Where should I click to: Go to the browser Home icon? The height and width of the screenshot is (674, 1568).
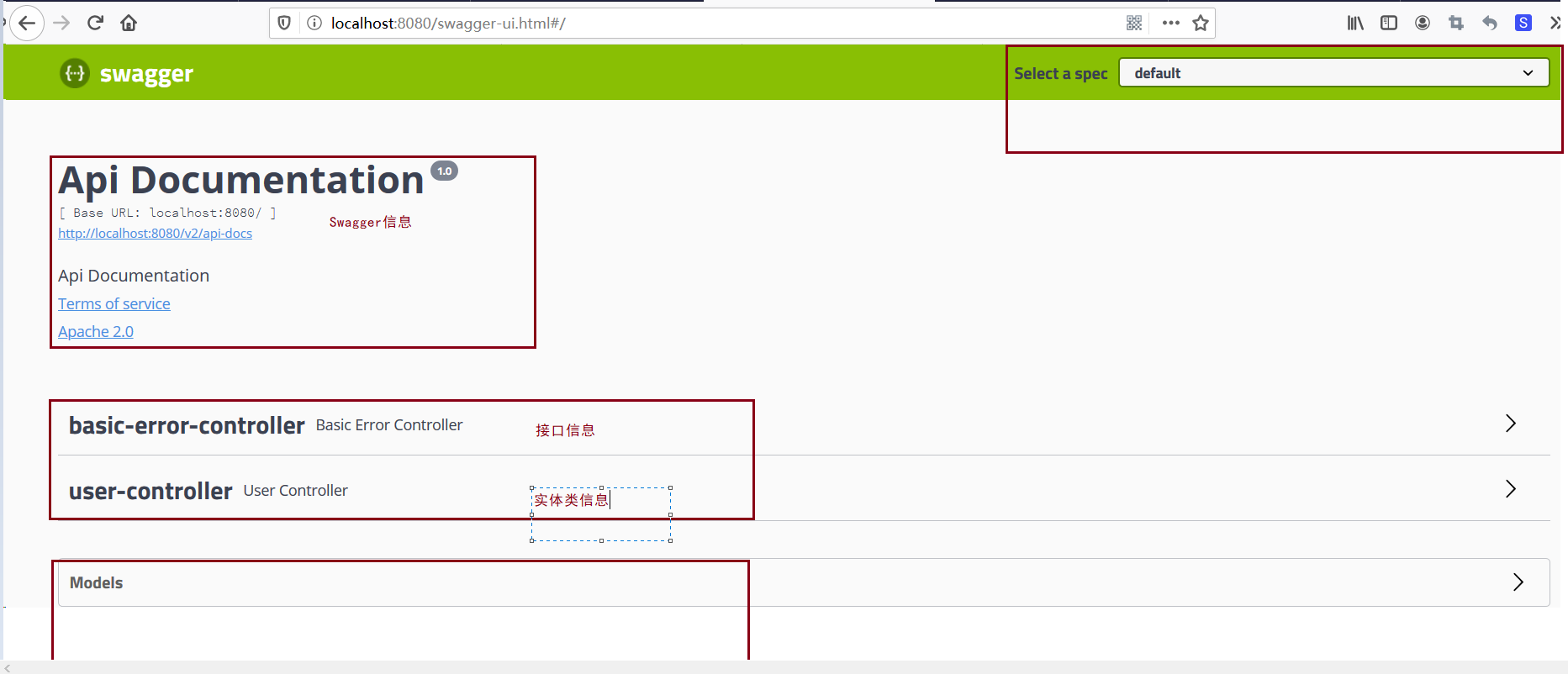[x=129, y=23]
